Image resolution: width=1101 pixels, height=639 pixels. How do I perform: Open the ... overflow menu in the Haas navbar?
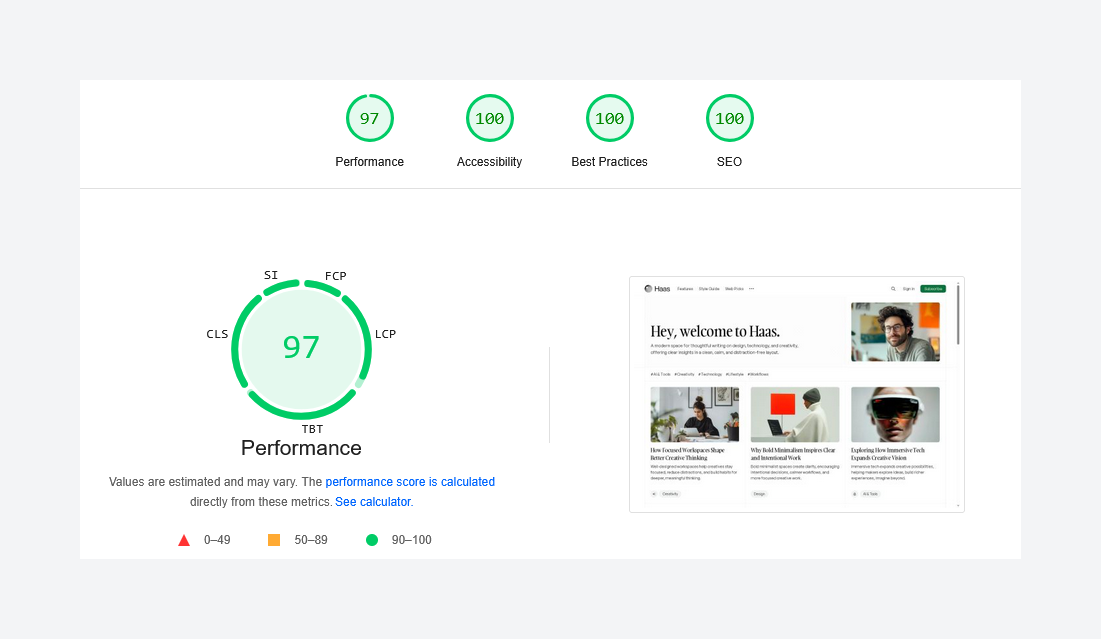pyautogui.click(x=752, y=289)
